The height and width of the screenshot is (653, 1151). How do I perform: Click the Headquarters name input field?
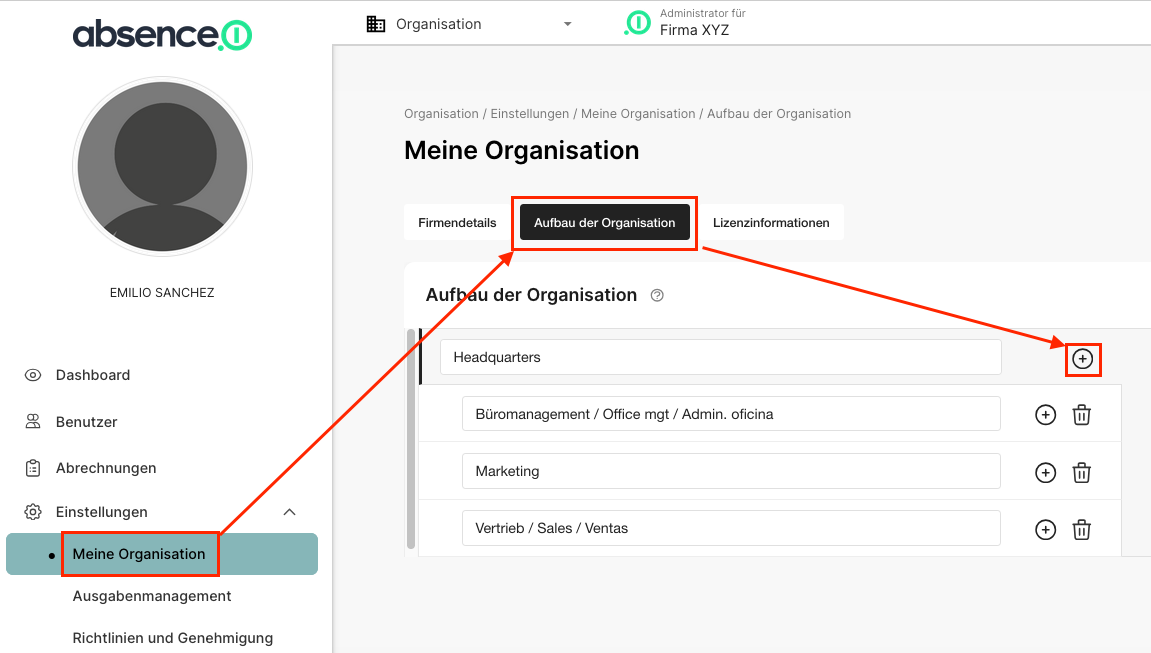pyautogui.click(x=720, y=357)
